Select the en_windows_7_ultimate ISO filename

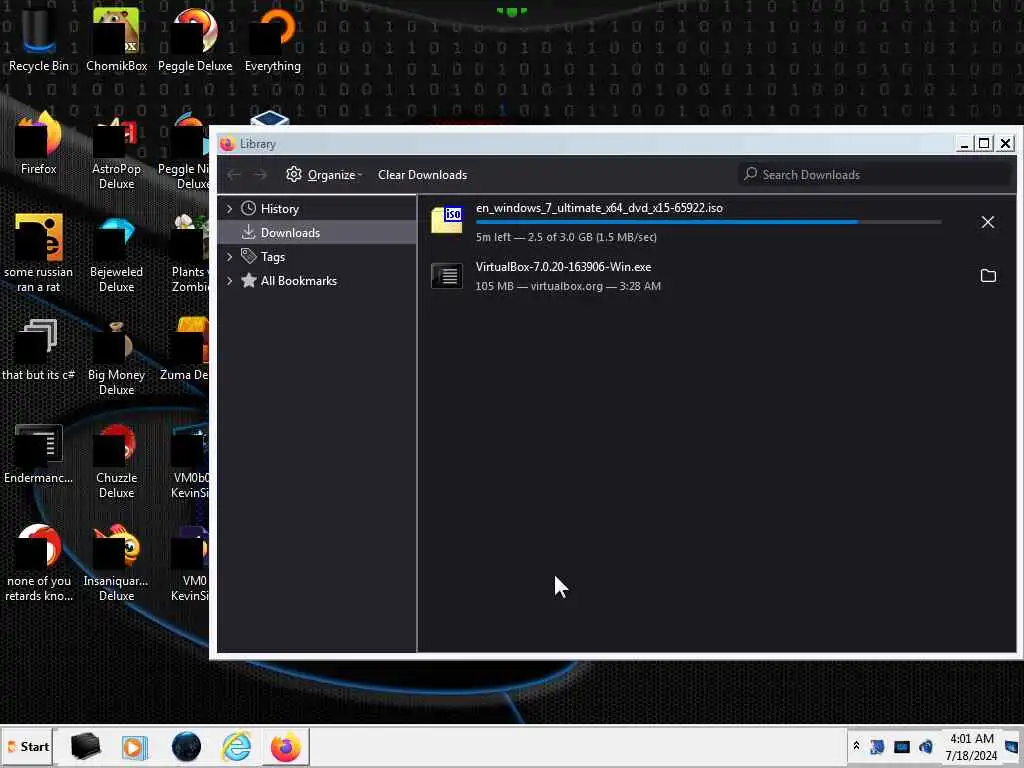point(599,208)
